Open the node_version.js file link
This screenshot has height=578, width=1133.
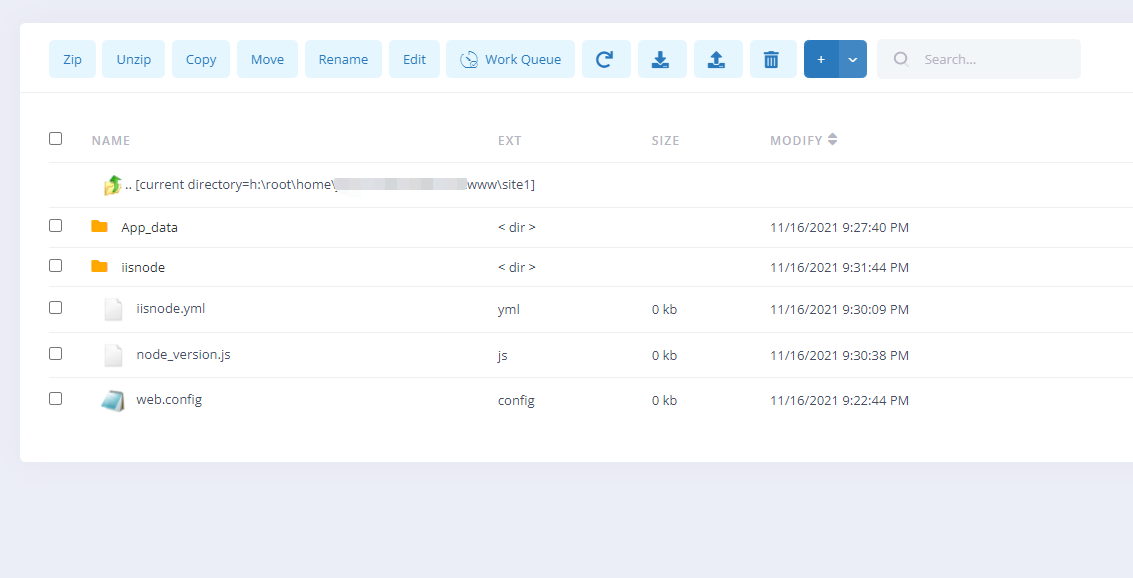click(x=183, y=355)
